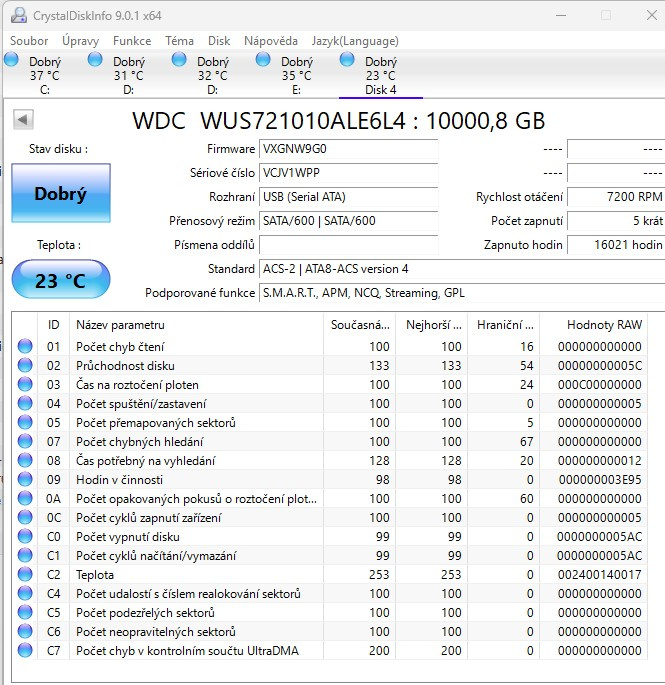665x685 pixels.
Task: Click the serial number field VCJV1WPP
Action: coord(348,173)
